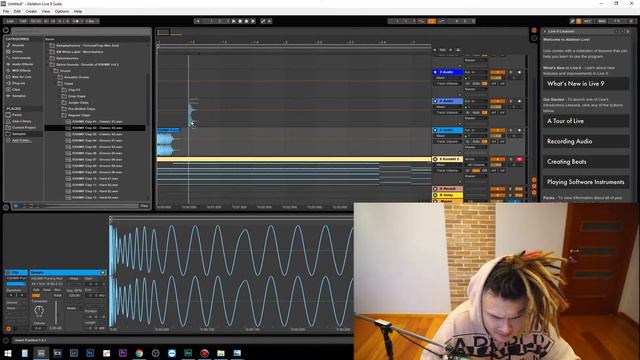Click the transport Stop button
The width and height of the screenshot is (640, 360).
[240, 21]
